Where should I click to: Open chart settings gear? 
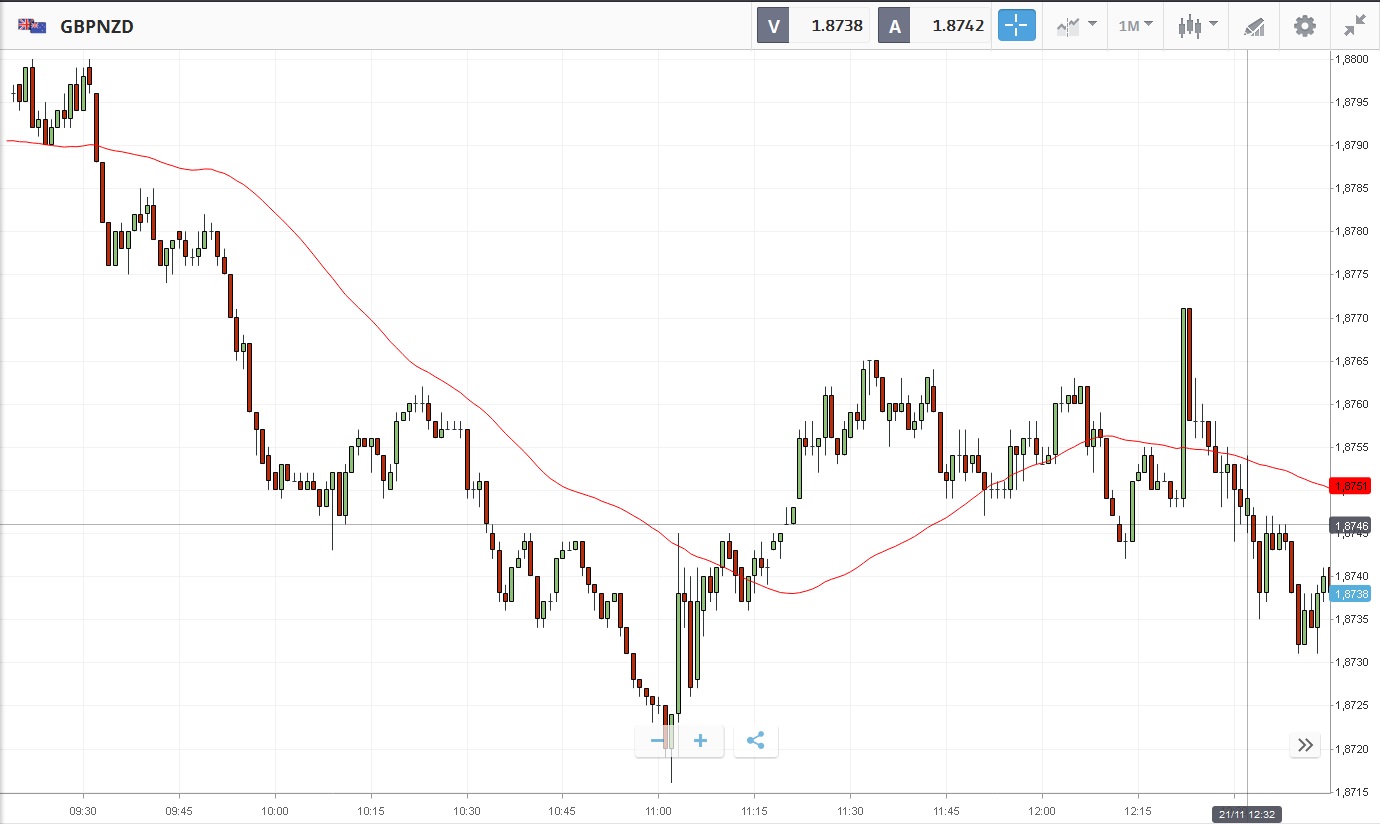(1305, 26)
